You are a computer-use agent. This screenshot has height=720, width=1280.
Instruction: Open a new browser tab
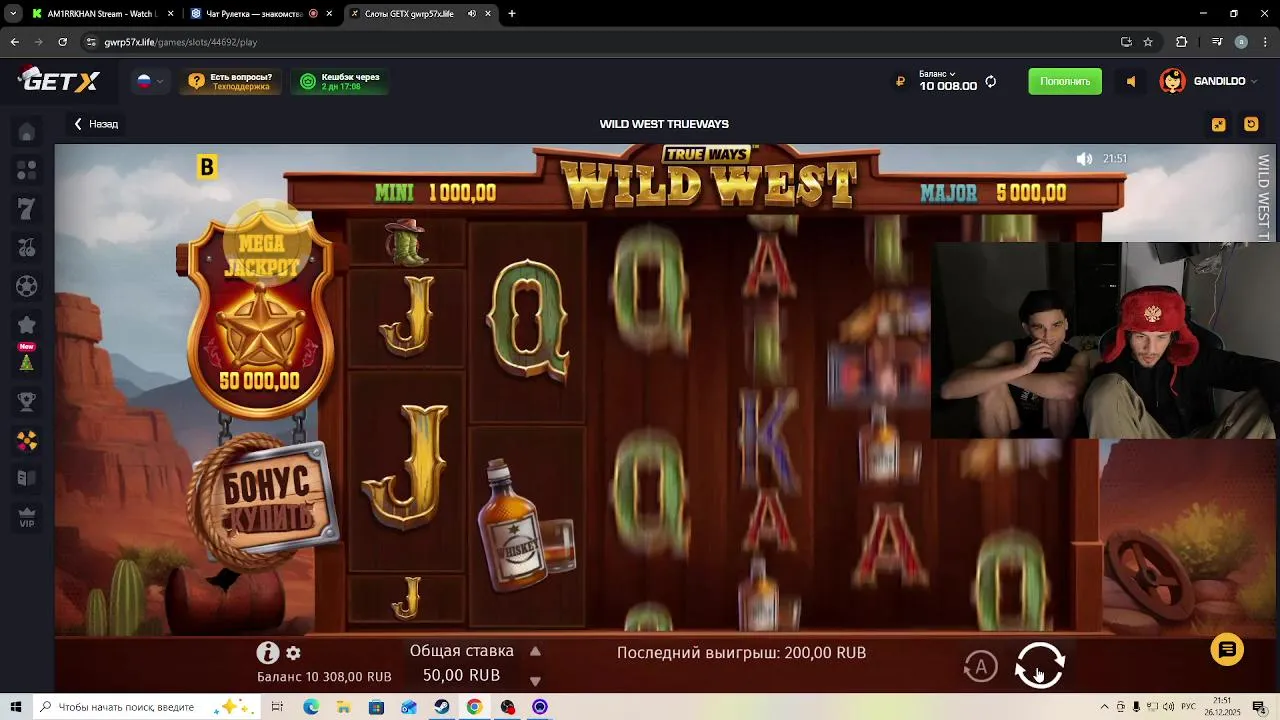(x=512, y=14)
